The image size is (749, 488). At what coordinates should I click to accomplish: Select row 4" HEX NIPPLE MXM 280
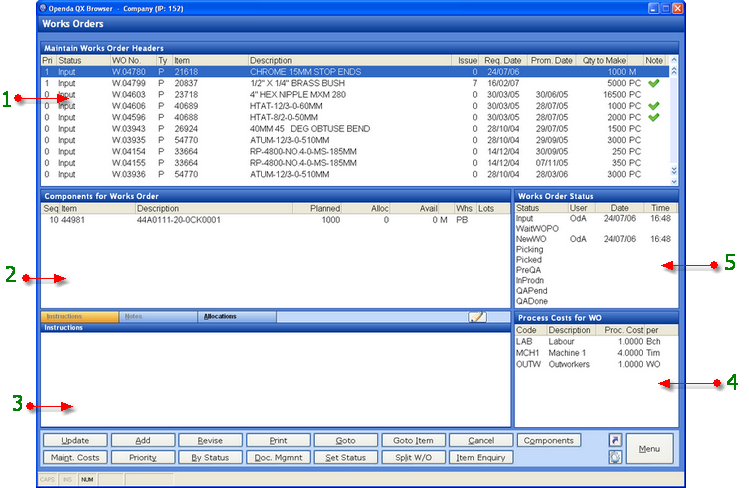pos(354,95)
